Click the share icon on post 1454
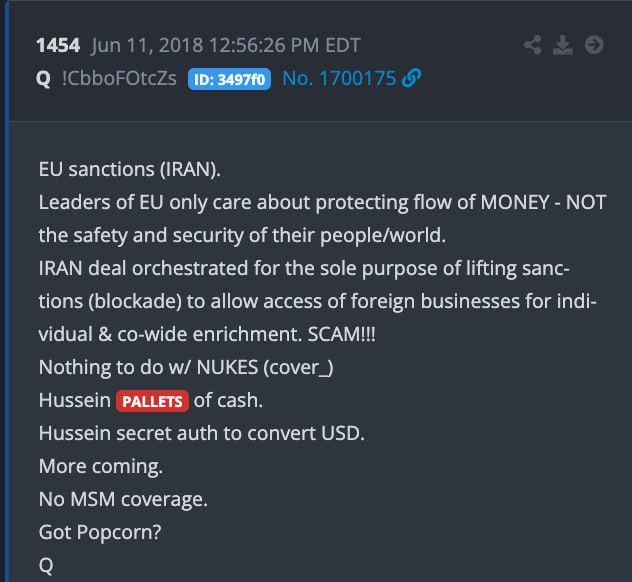Viewport: 632px width, 582px height. pos(532,45)
